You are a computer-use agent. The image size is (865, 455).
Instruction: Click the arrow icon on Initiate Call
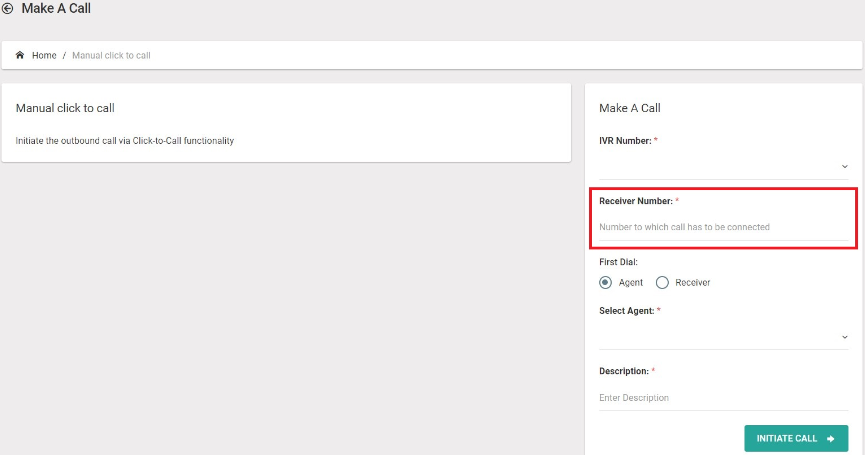tap(831, 439)
